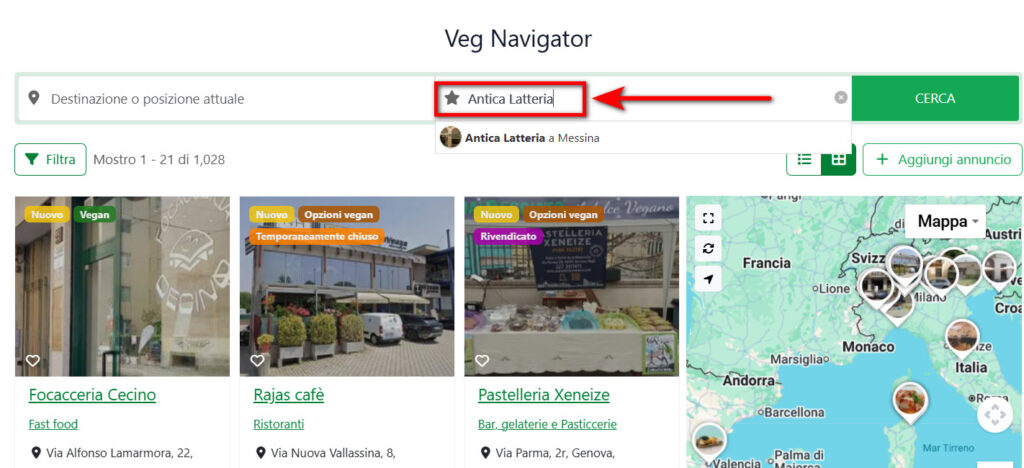Click the fullscreen icon on the map

pos(708,218)
